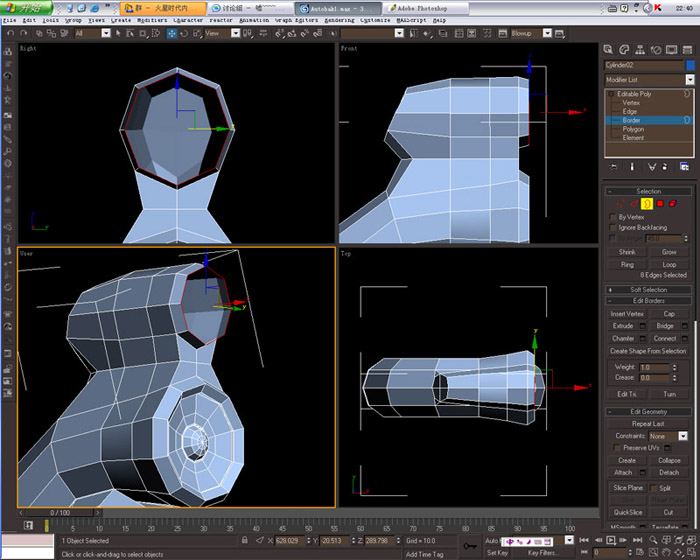
Task: Go to the end frame of animation
Action: tap(638, 540)
